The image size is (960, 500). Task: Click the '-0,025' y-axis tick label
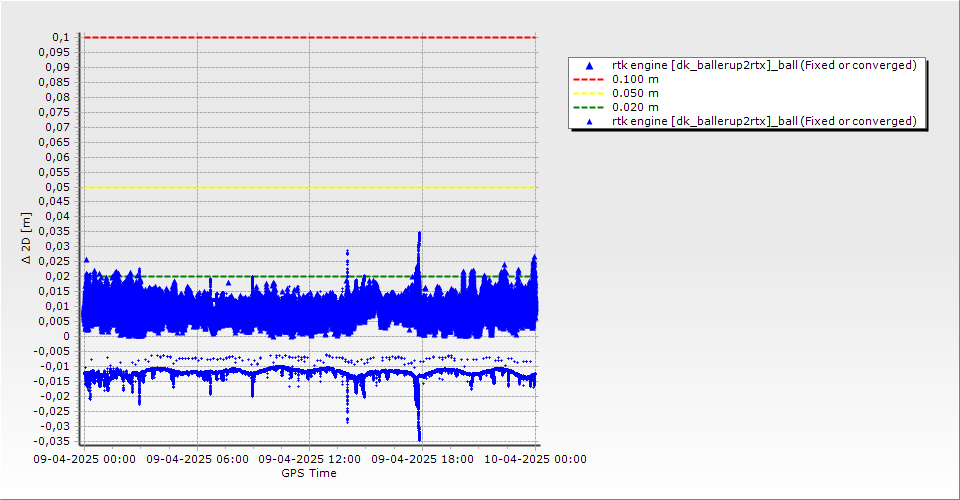click(52, 412)
